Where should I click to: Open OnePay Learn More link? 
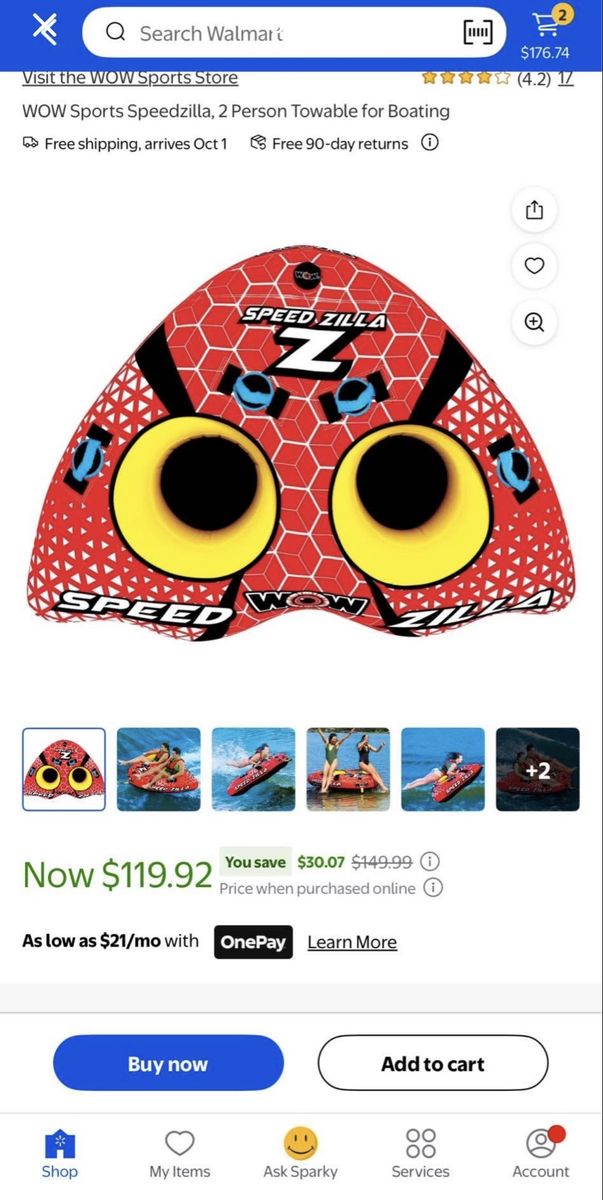click(x=352, y=942)
